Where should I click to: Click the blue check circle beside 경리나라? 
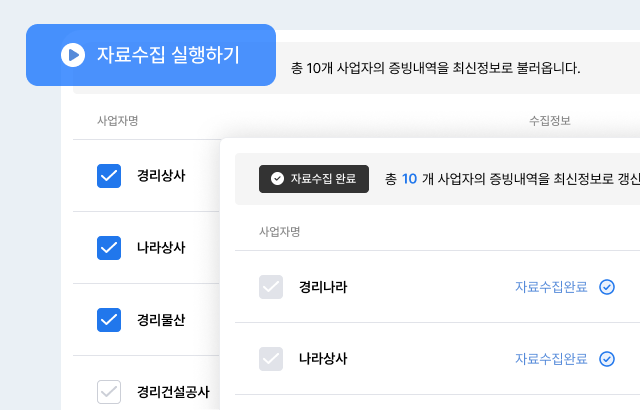coord(607,287)
